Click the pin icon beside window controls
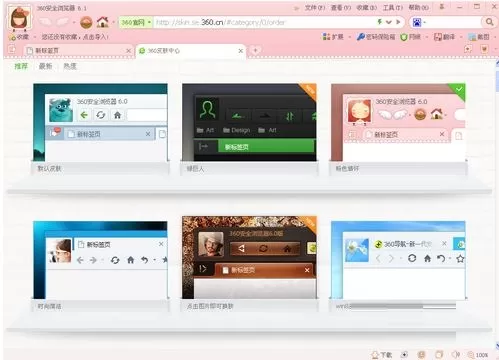The width and height of the screenshot is (499, 360). pos(442,7)
